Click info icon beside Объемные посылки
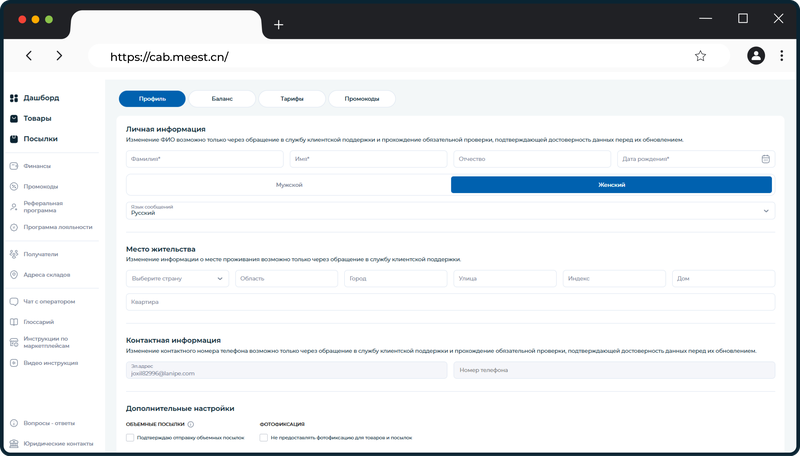 (191, 424)
